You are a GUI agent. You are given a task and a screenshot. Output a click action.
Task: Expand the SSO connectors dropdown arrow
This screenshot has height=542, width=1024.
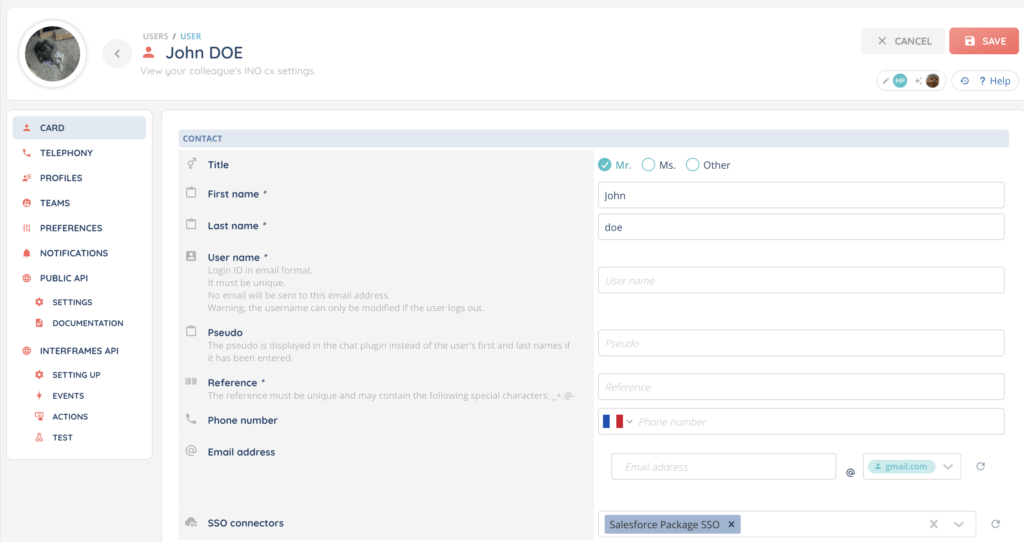pyautogui.click(x=960, y=524)
